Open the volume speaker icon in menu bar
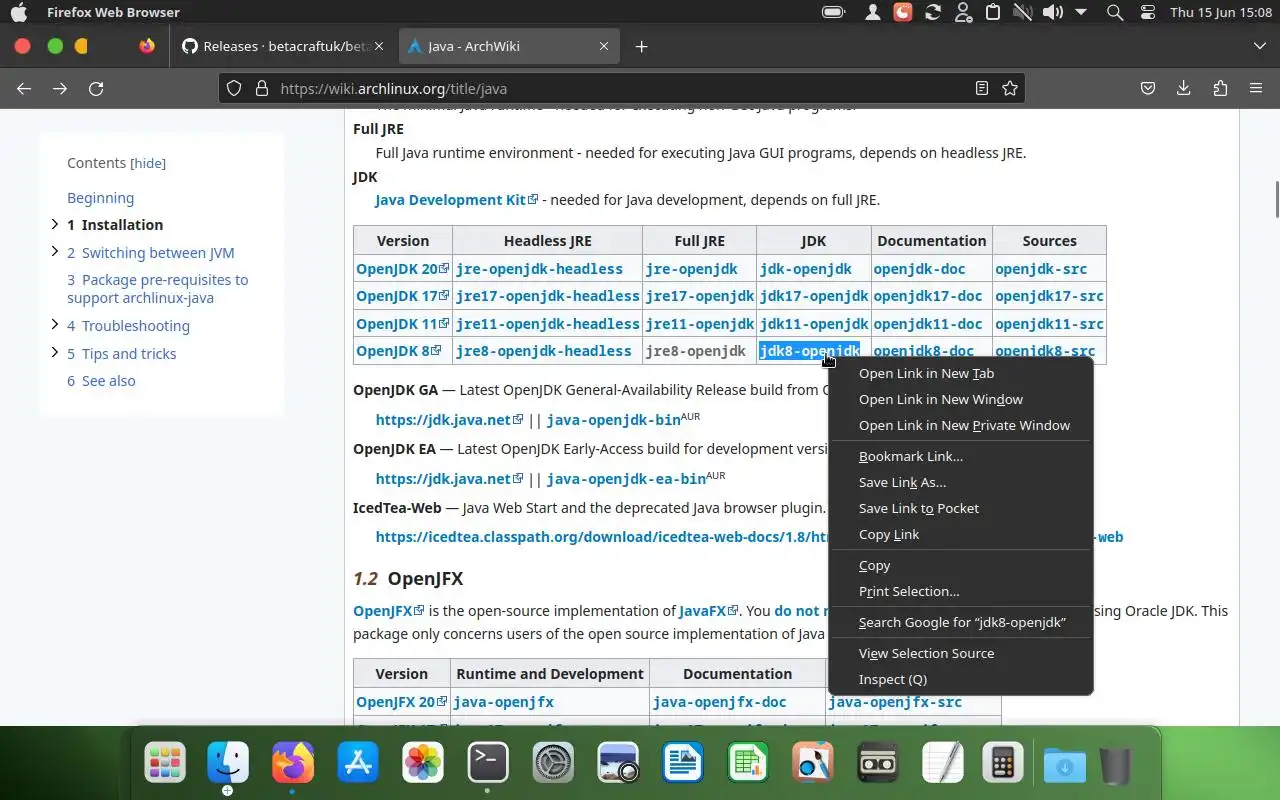1280x800 pixels. (1052, 13)
